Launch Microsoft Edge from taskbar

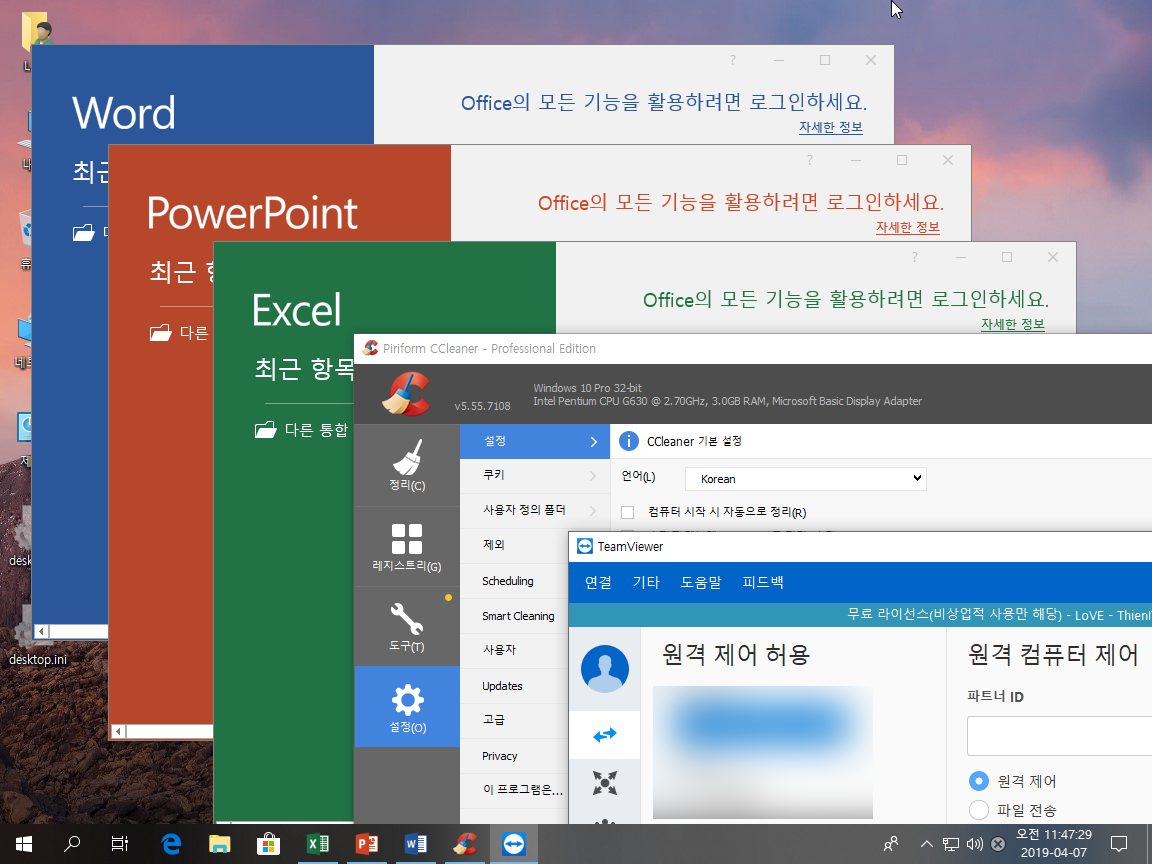170,844
